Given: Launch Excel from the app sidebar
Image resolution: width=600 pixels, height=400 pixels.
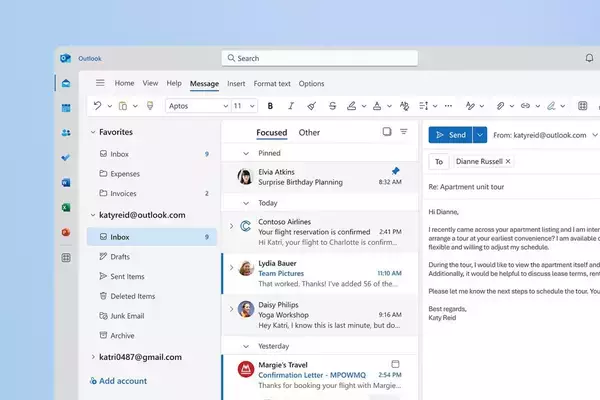Looking at the screenshot, I should coord(66,207).
